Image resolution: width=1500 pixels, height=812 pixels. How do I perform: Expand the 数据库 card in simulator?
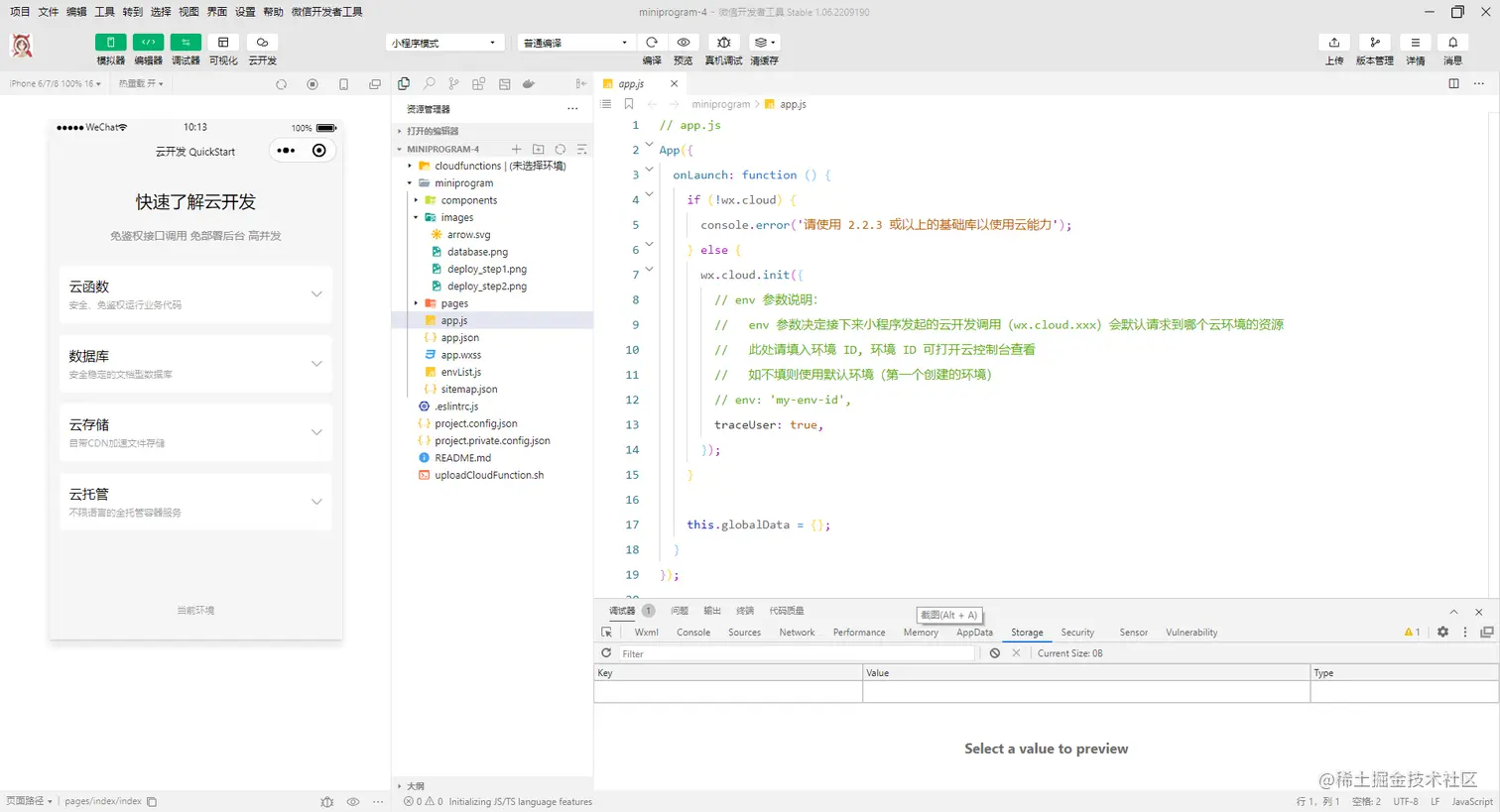tap(195, 364)
